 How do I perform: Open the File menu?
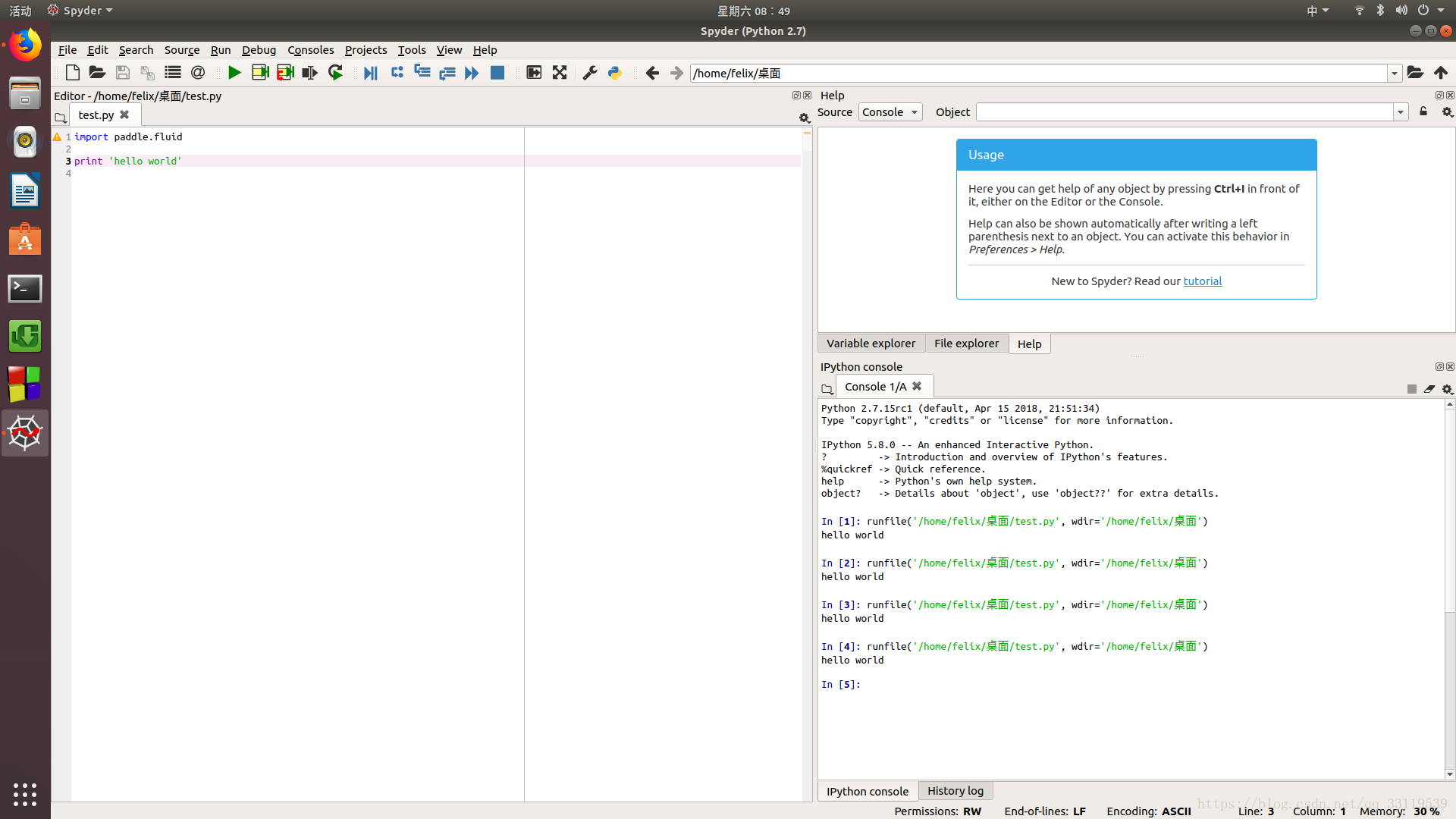point(67,50)
